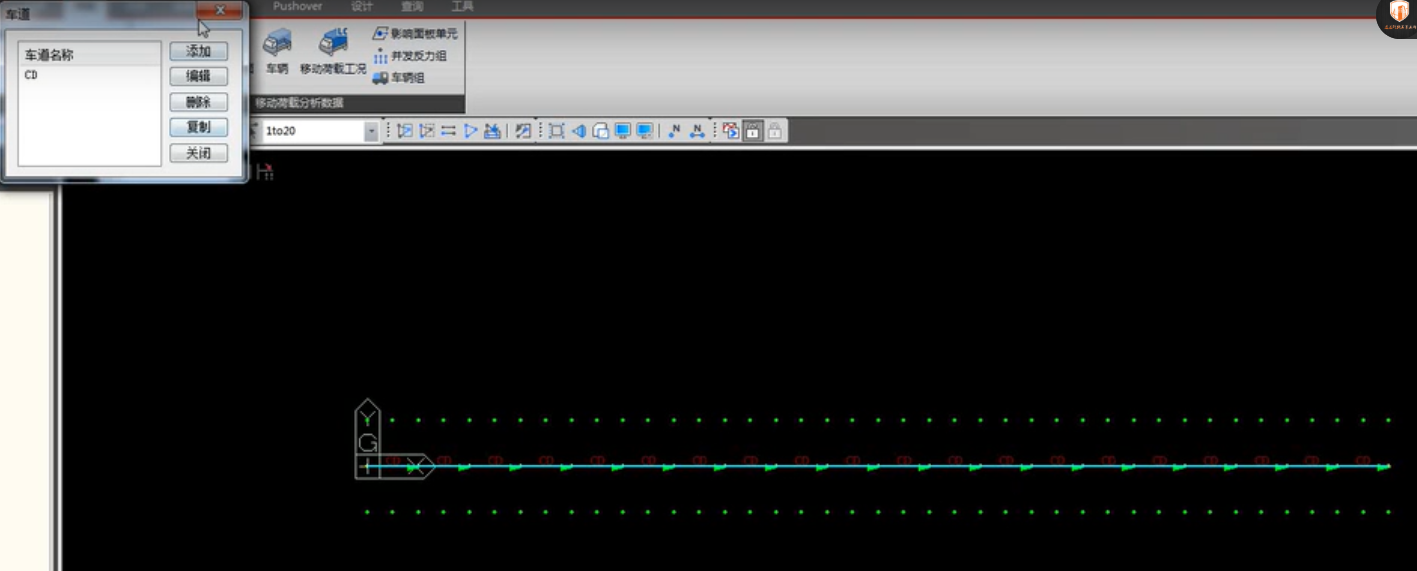
Task: Toggle the greyed-out padlock icon
Action: point(775,131)
